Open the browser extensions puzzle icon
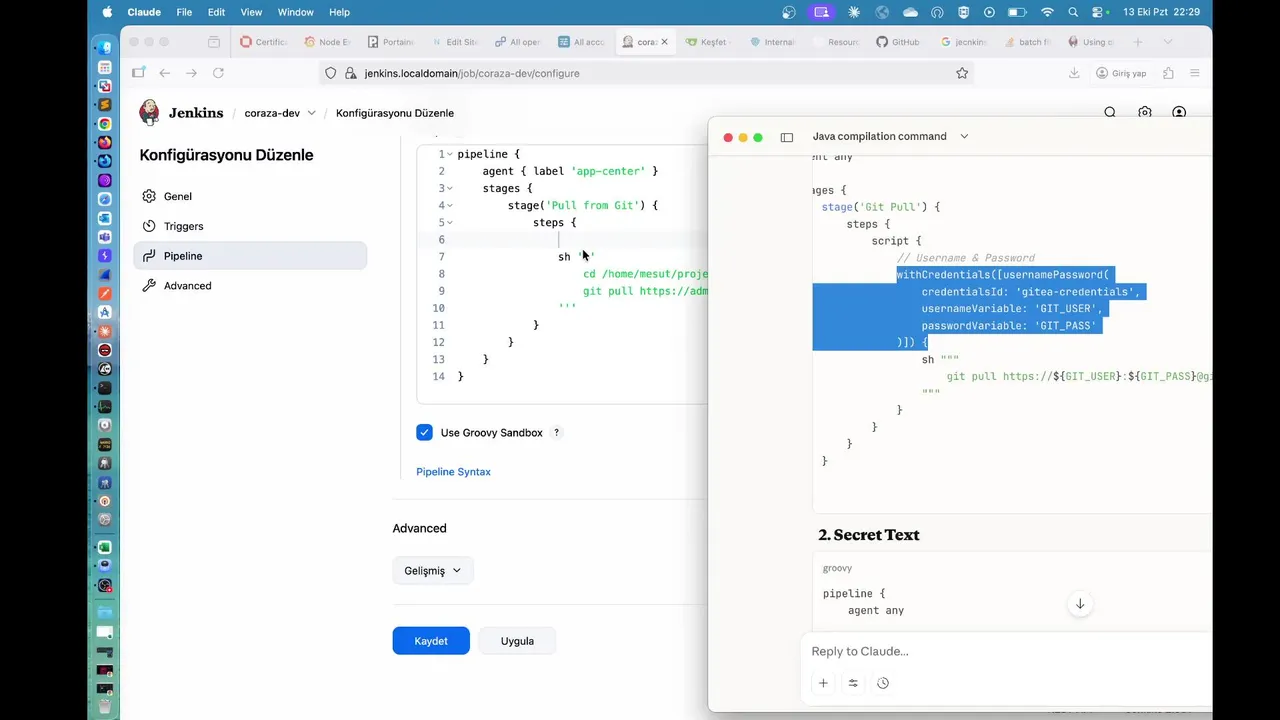Screen dimensions: 1280x720 (1169, 73)
